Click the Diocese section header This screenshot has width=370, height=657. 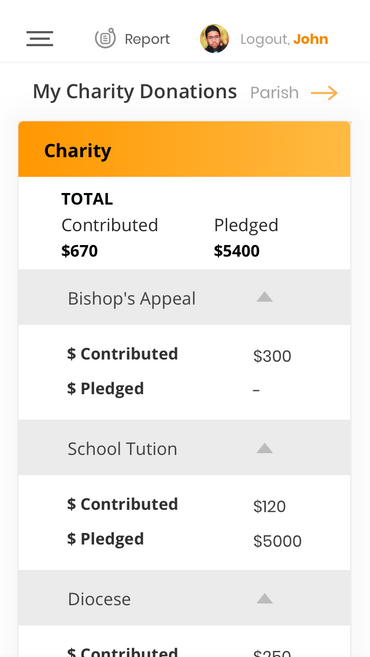[184, 598]
